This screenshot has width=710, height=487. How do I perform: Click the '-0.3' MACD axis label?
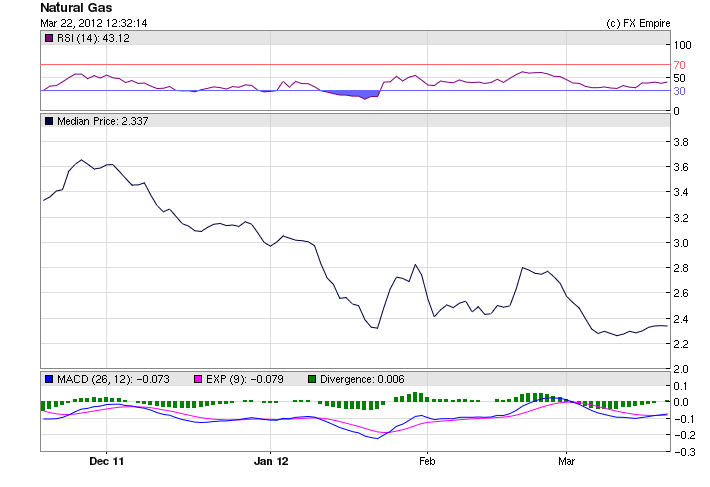(685, 452)
